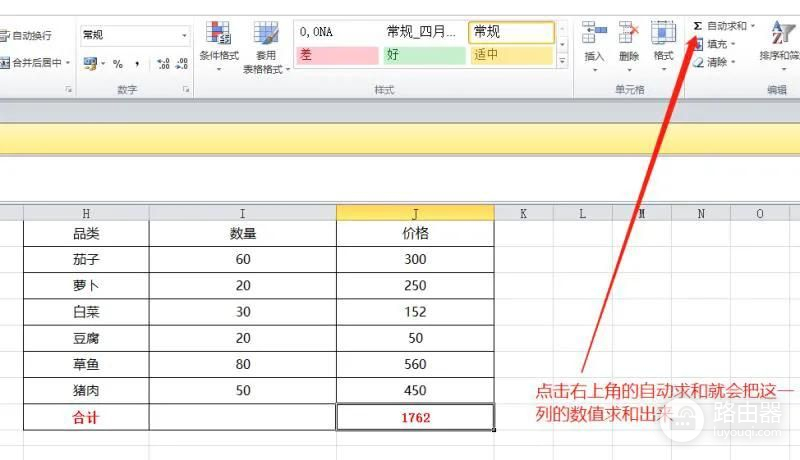This screenshot has height=460, width=800.
Task: Select column H header
Action: [x=86, y=213]
